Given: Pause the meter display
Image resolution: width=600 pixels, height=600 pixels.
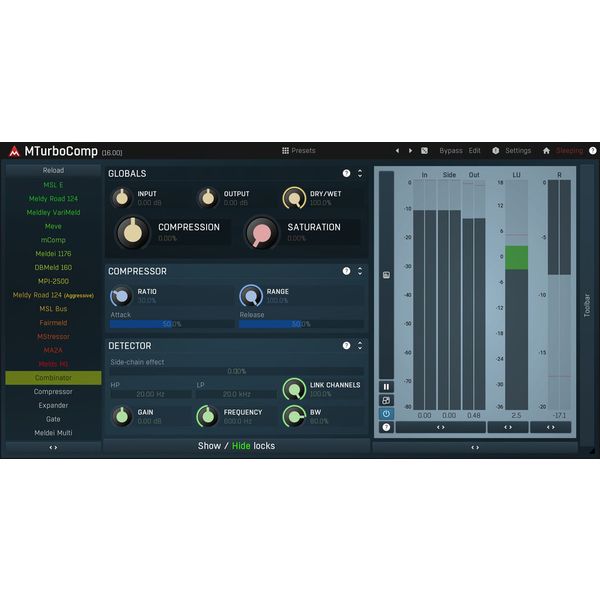Looking at the screenshot, I should click(386, 387).
